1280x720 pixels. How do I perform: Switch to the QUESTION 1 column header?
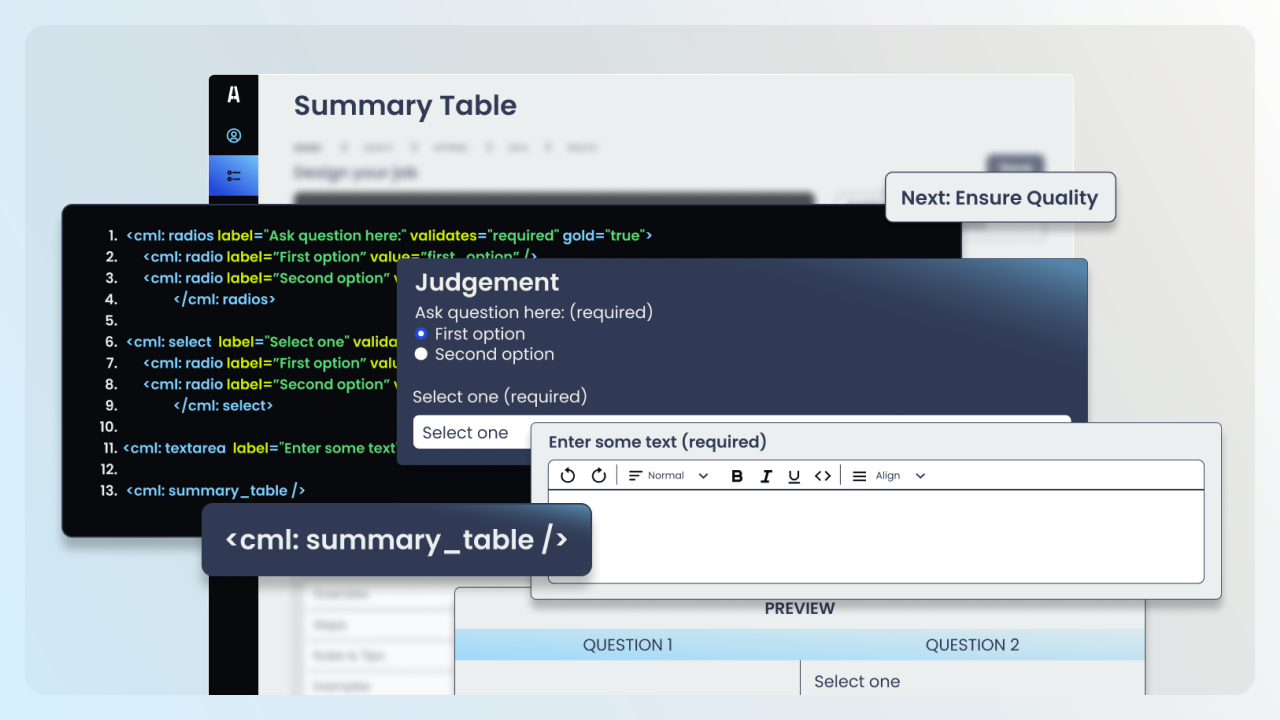pos(628,645)
